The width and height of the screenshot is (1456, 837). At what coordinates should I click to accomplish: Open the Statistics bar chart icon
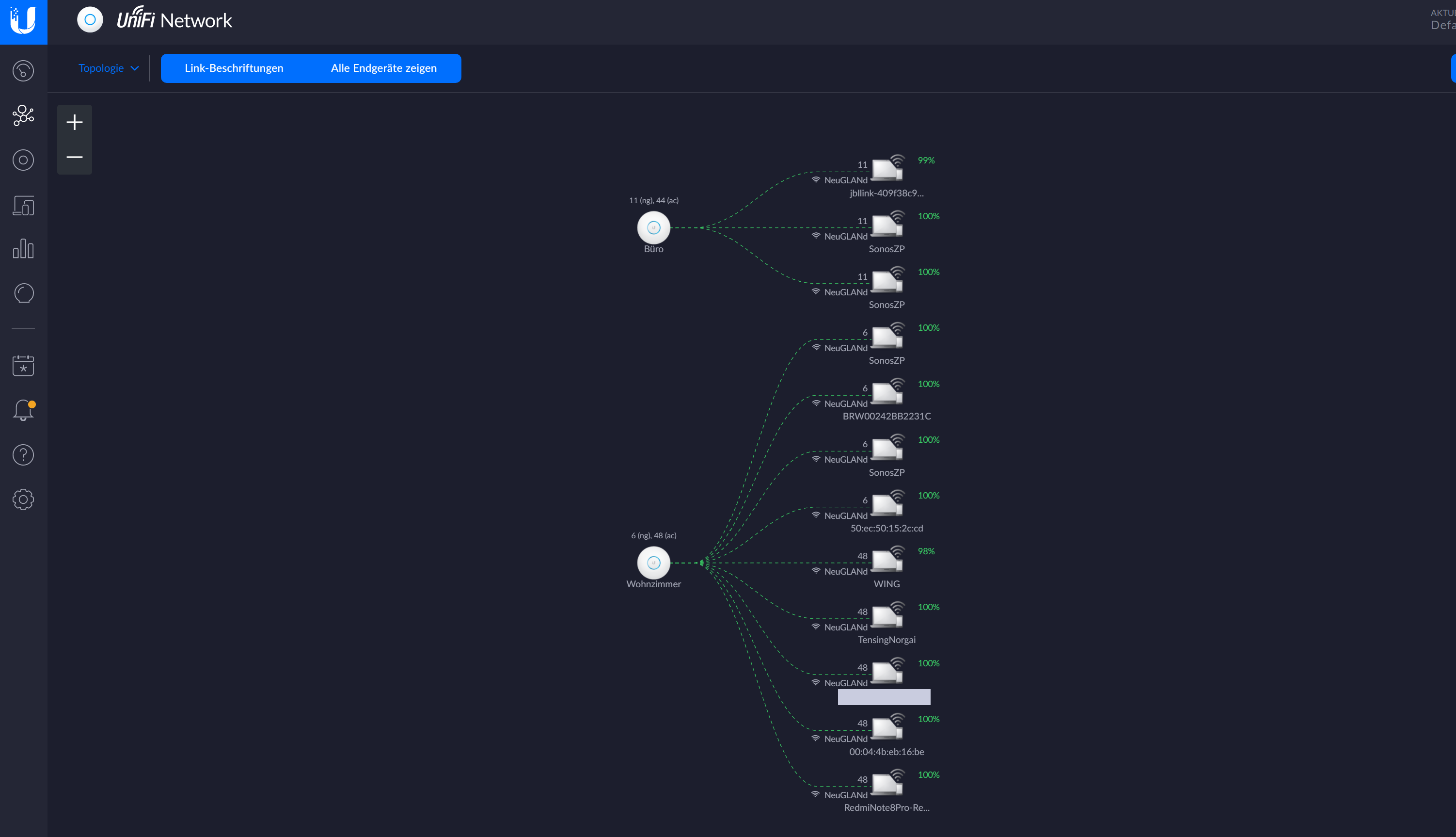[23, 249]
